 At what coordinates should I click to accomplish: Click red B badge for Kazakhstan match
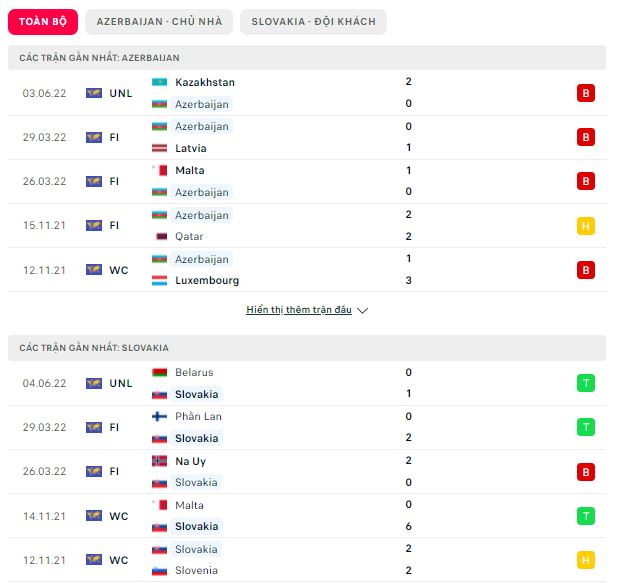586,93
